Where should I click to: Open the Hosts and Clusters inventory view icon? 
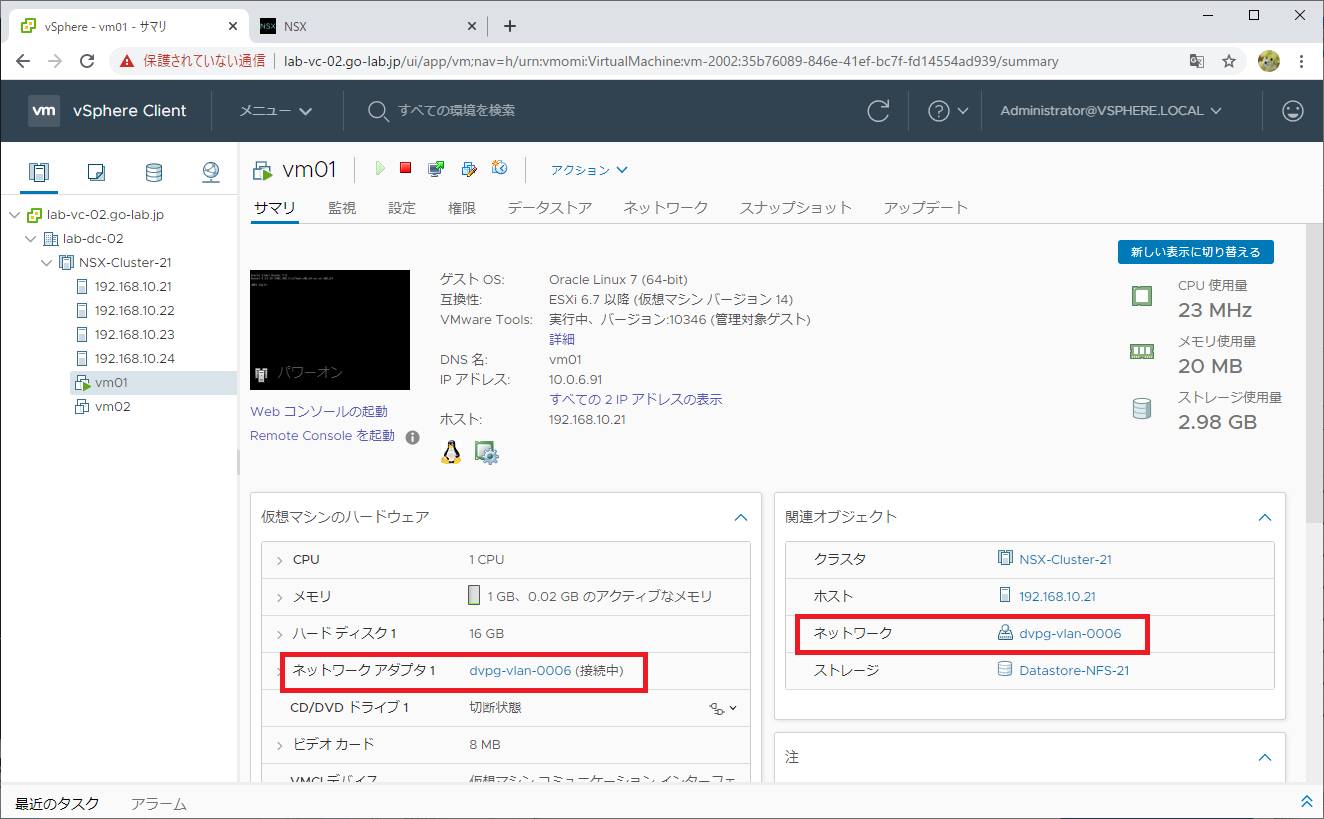tap(38, 172)
